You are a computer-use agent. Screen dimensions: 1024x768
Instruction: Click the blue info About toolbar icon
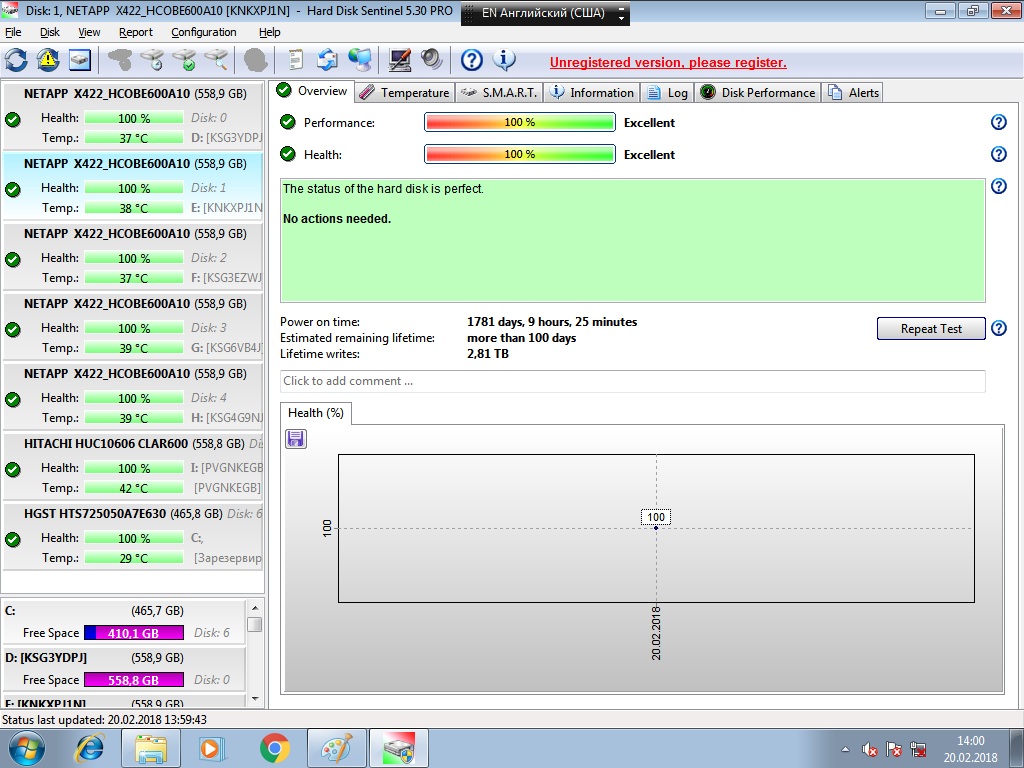click(x=504, y=60)
